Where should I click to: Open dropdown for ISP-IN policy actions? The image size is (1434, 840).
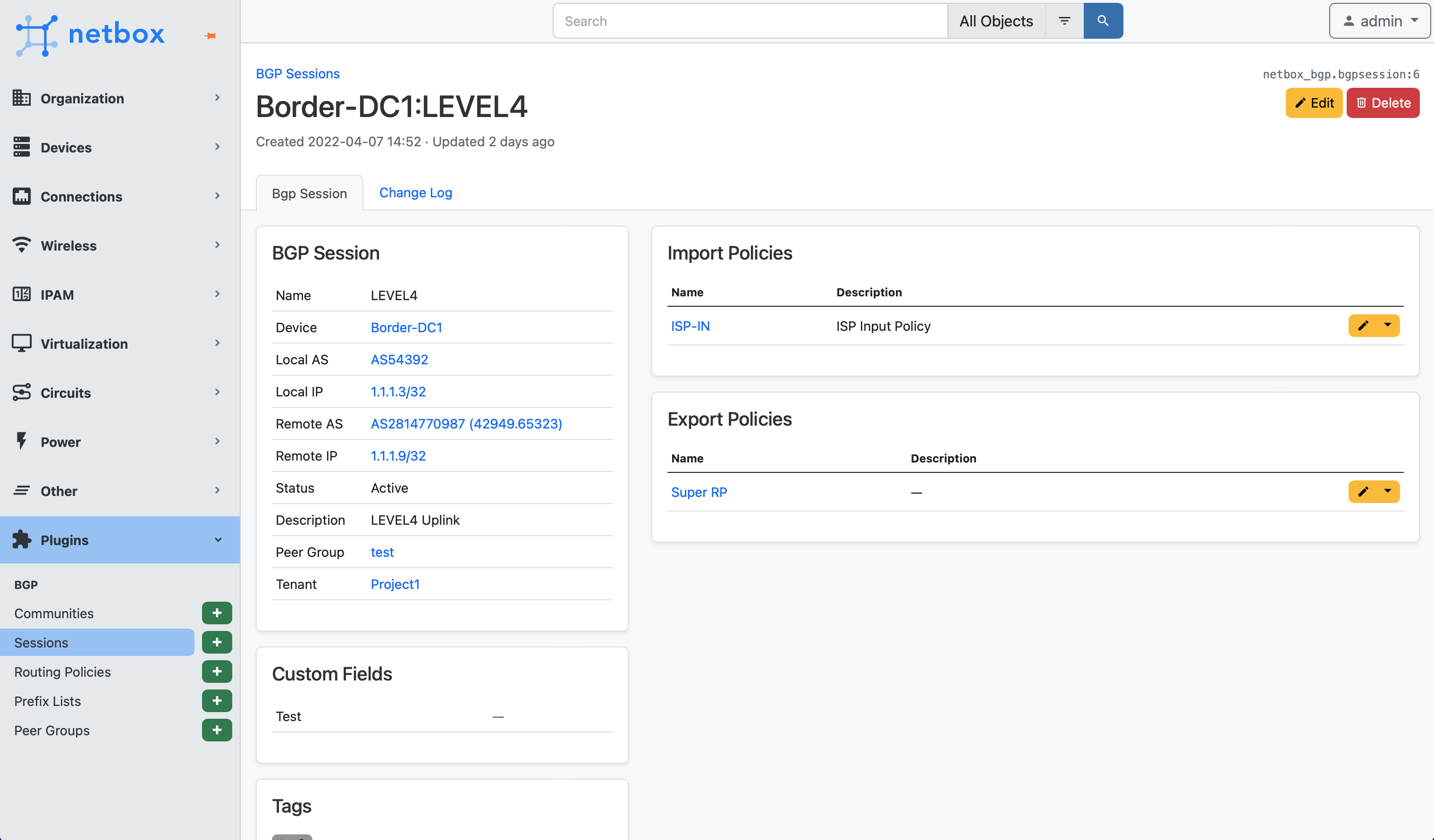[1387, 325]
